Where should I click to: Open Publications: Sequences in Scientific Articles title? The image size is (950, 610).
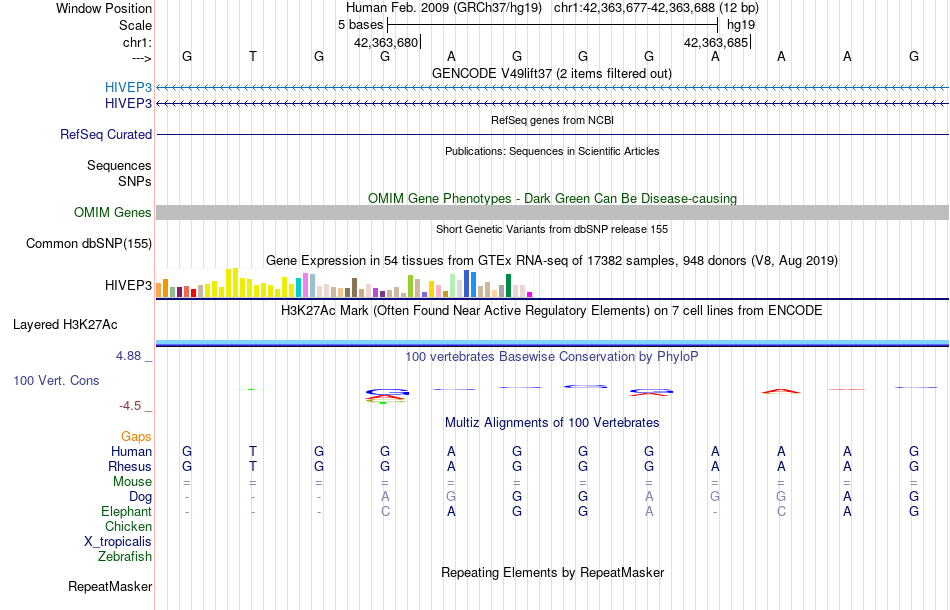[x=552, y=151]
